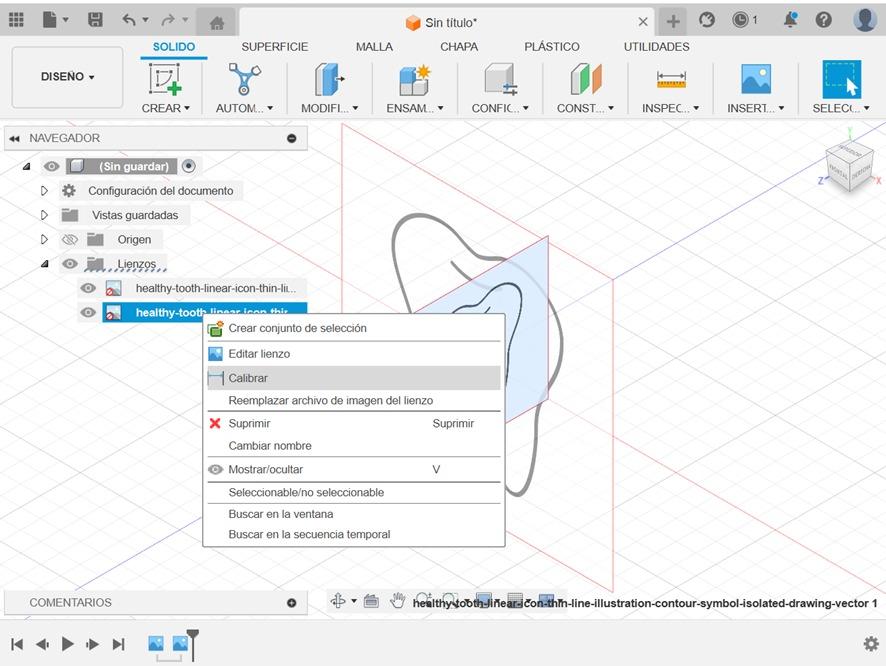Click the Construct plane icon
Screen dimensions: 886x666
click(x=585, y=79)
